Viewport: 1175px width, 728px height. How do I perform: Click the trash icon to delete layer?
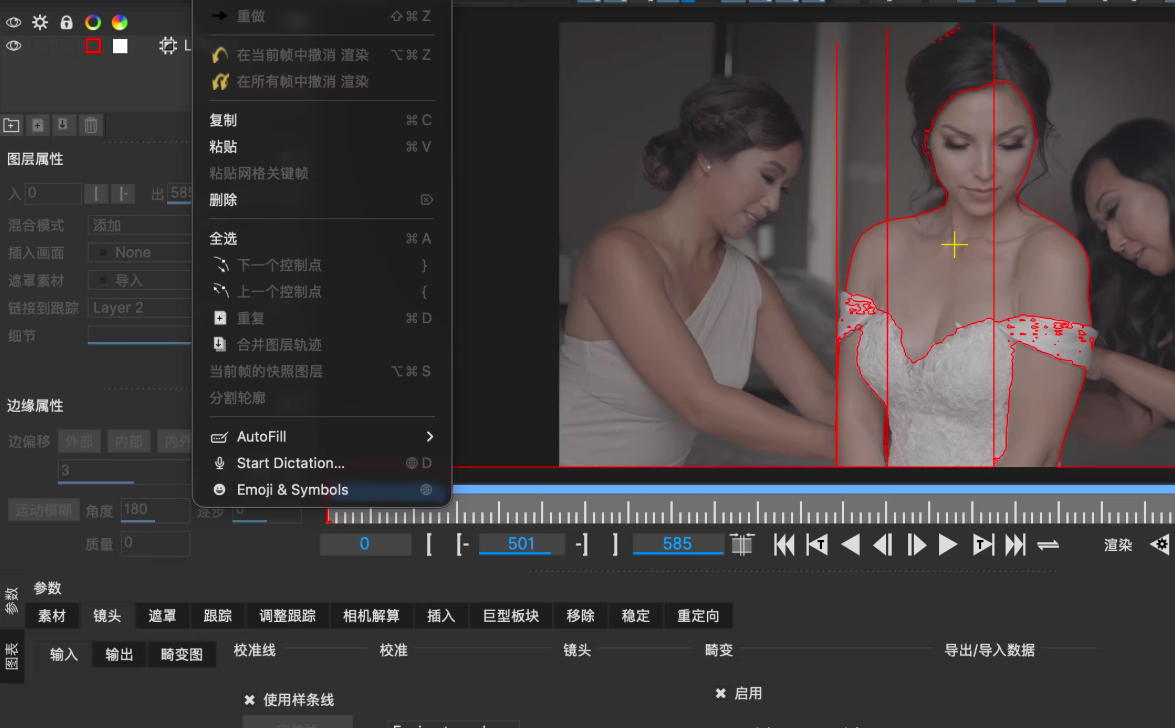click(91, 125)
